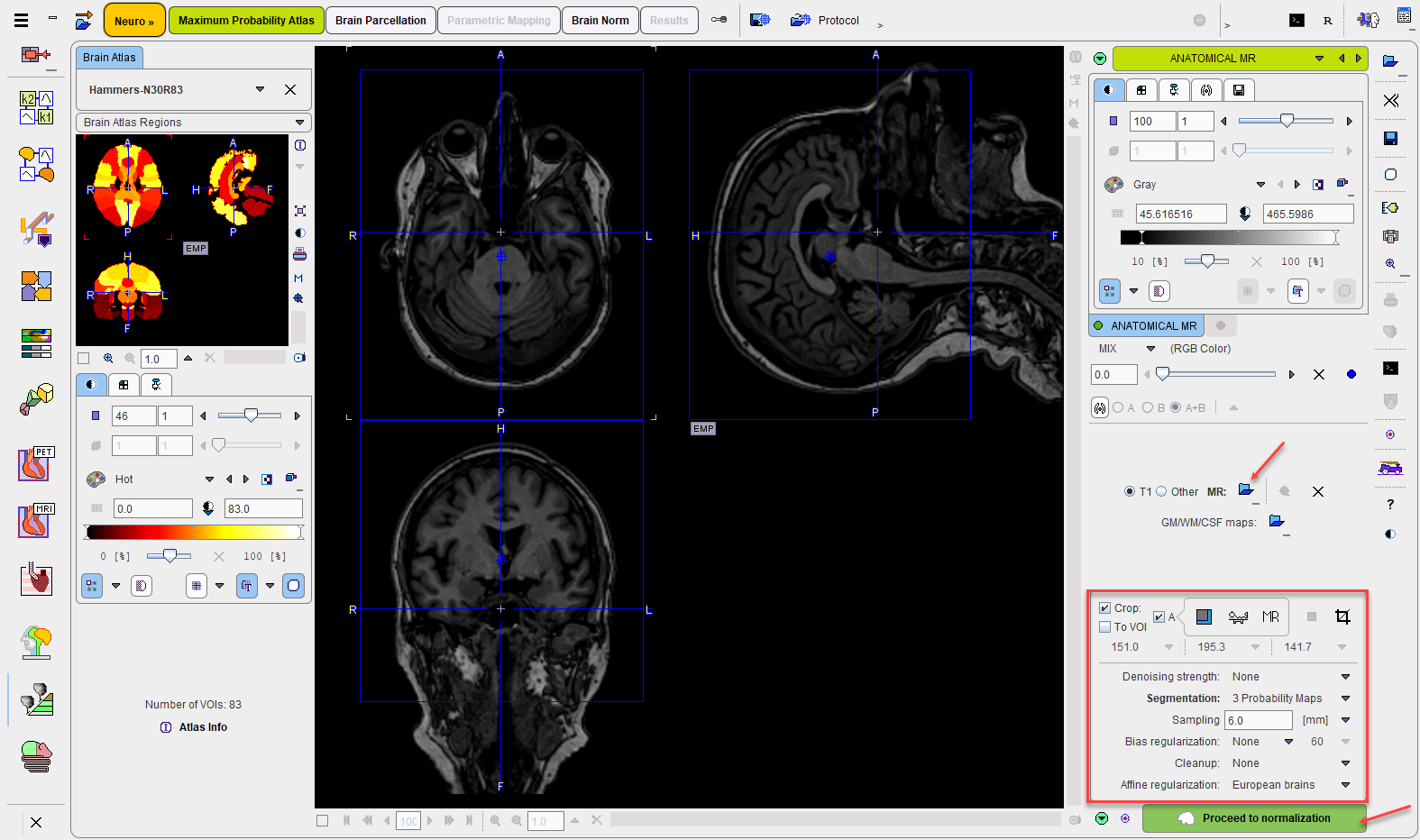The width and height of the screenshot is (1420, 840).
Task: Open the MIX fusion mode dropdown
Action: (1150, 349)
